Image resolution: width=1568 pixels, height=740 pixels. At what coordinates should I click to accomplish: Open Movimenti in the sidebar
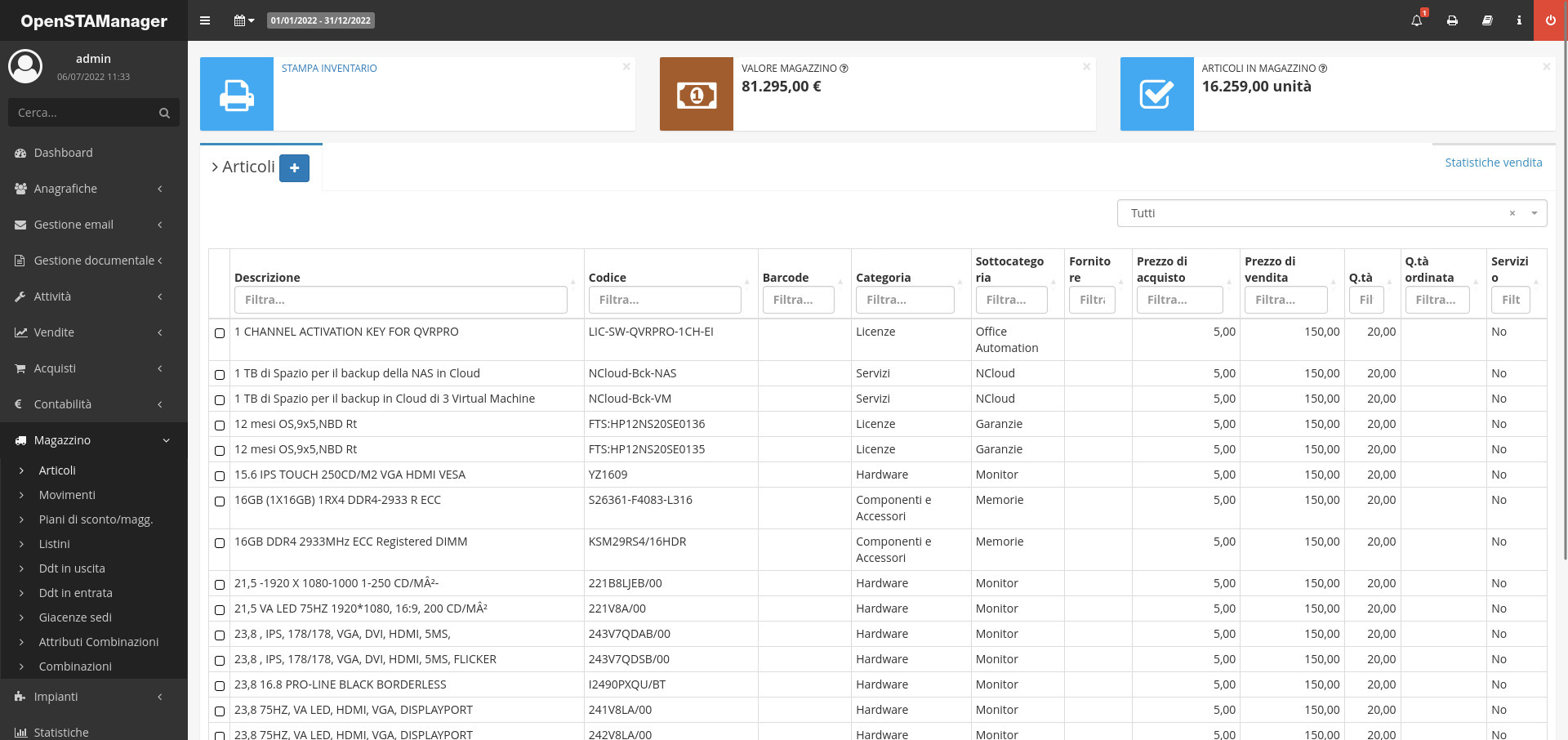67,495
